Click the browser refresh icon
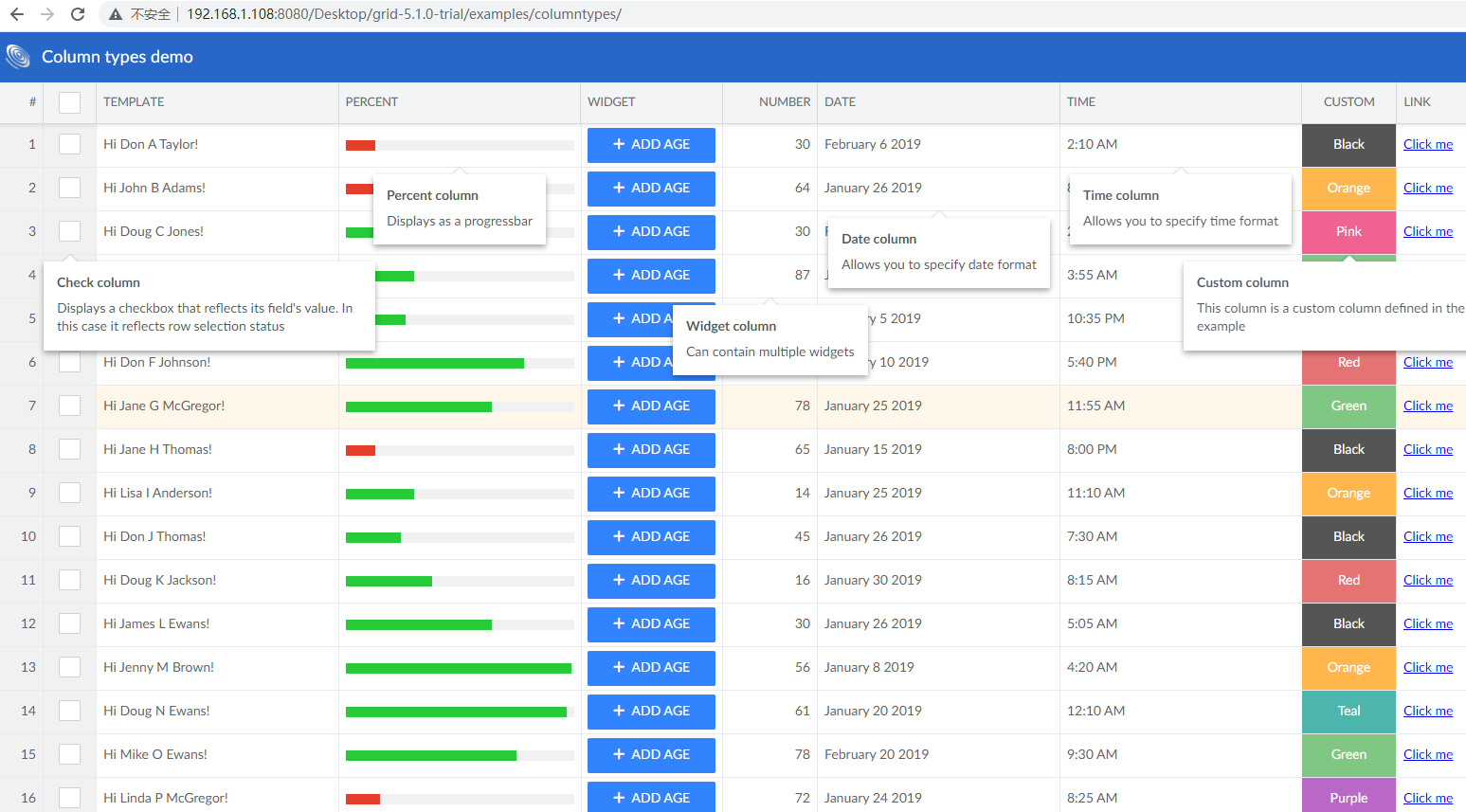1466x812 pixels. tap(78, 14)
